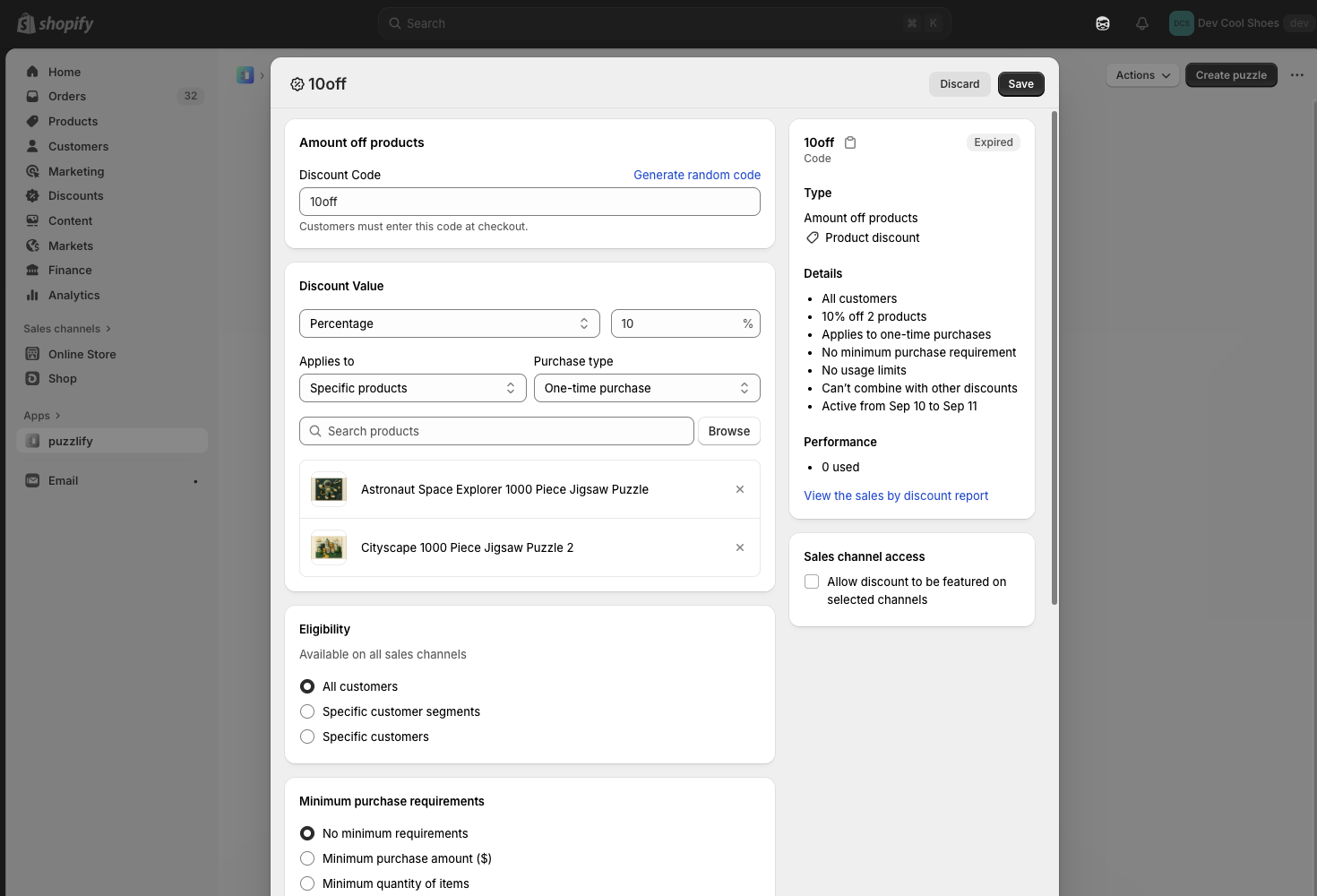Click the modal vertical scrollbar

pyautogui.click(x=1054, y=358)
